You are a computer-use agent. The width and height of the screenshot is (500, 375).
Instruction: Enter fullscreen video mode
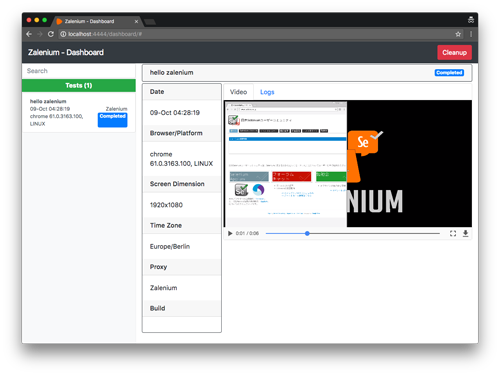(x=453, y=233)
